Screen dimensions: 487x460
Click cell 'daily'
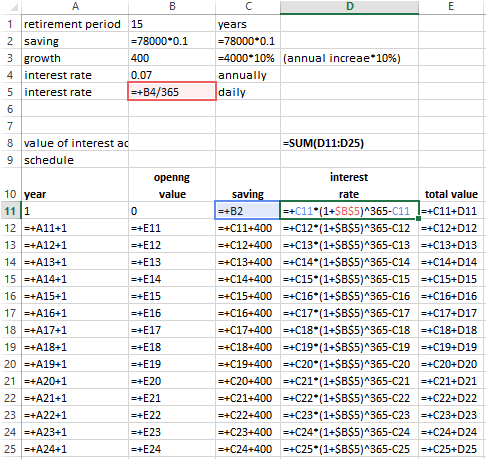coord(248,92)
